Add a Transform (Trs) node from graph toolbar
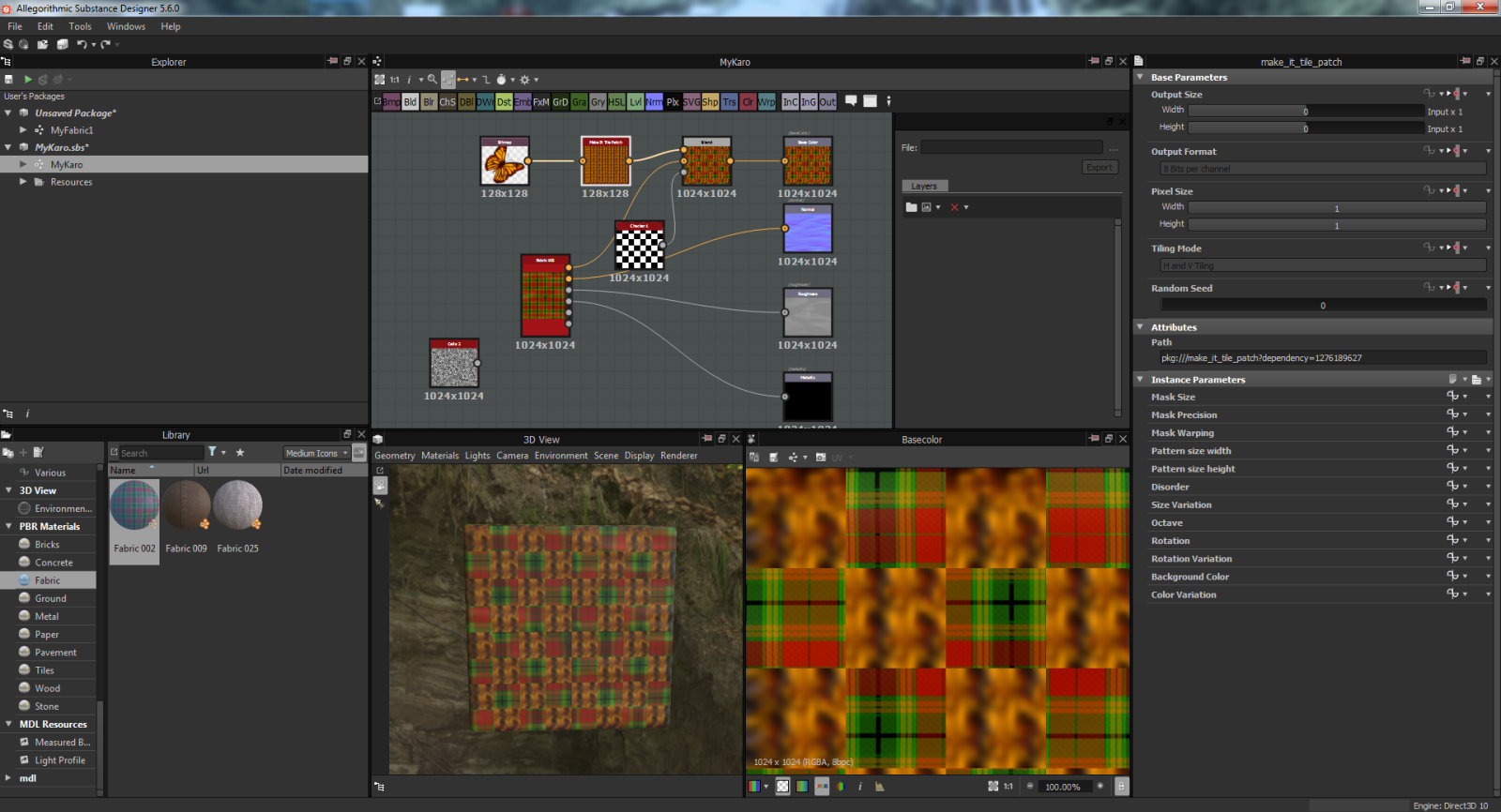Image resolution: width=1501 pixels, height=812 pixels. pos(729,102)
